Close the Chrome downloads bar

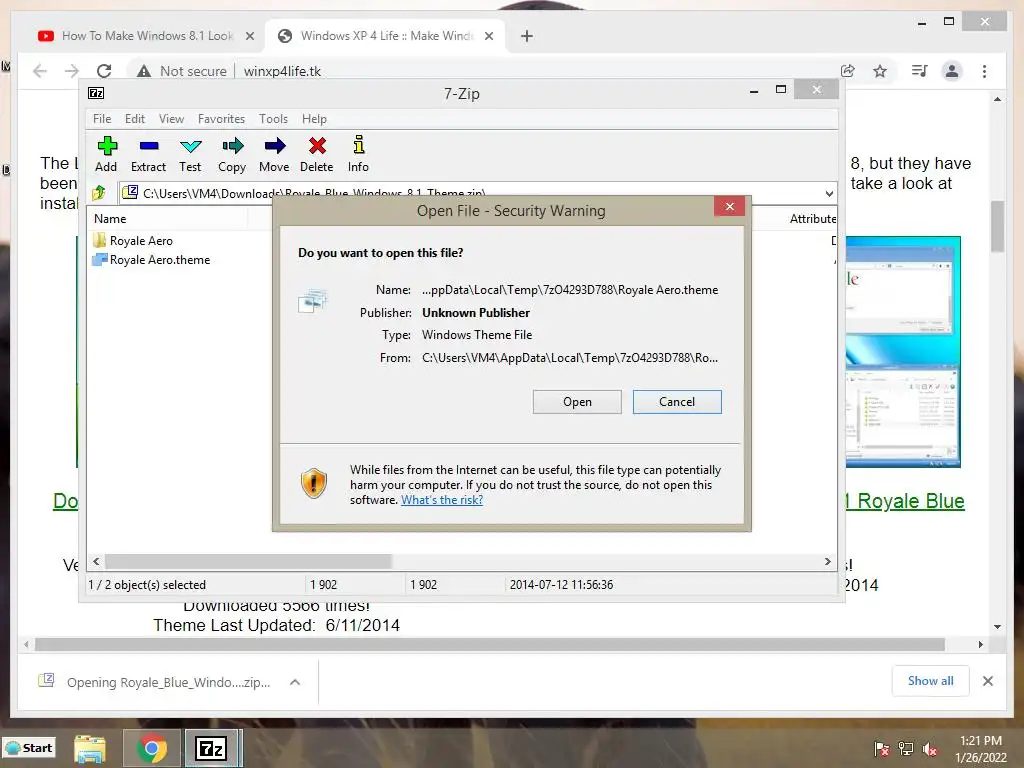coord(987,681)
